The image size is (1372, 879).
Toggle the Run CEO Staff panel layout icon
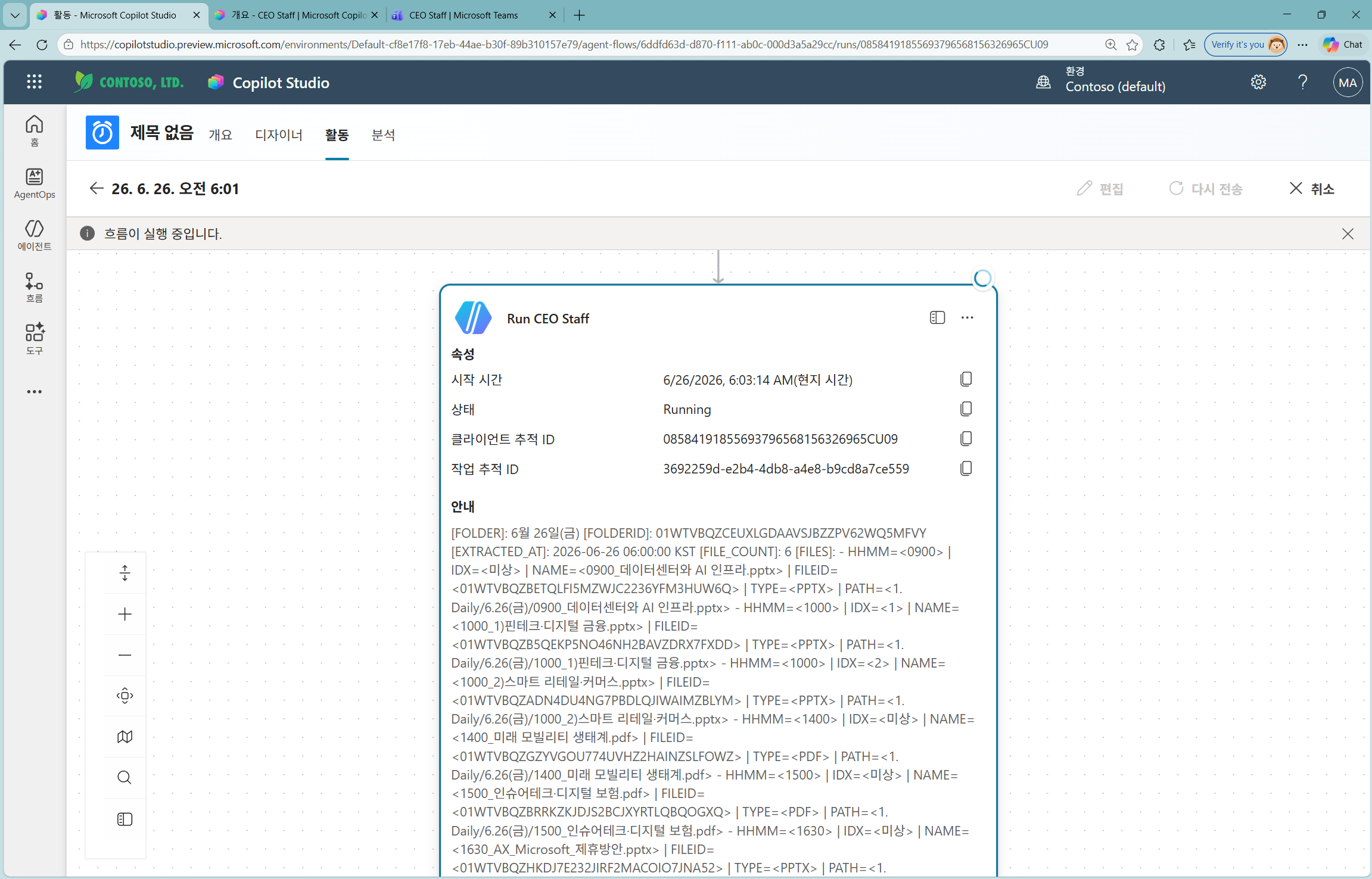click(x=937, y=318)
